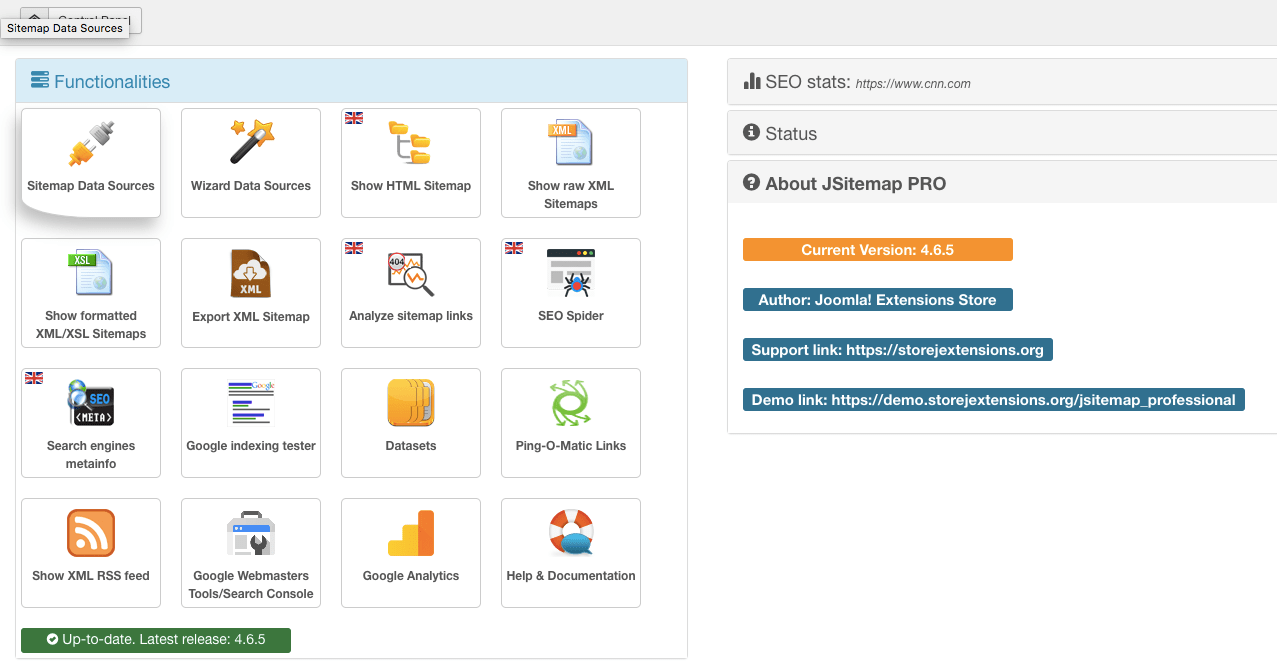Viewport: 1277px width, 661px height.
Task: Open Google Webmasters Tools/Search Console tile
Action: [251, 553]
